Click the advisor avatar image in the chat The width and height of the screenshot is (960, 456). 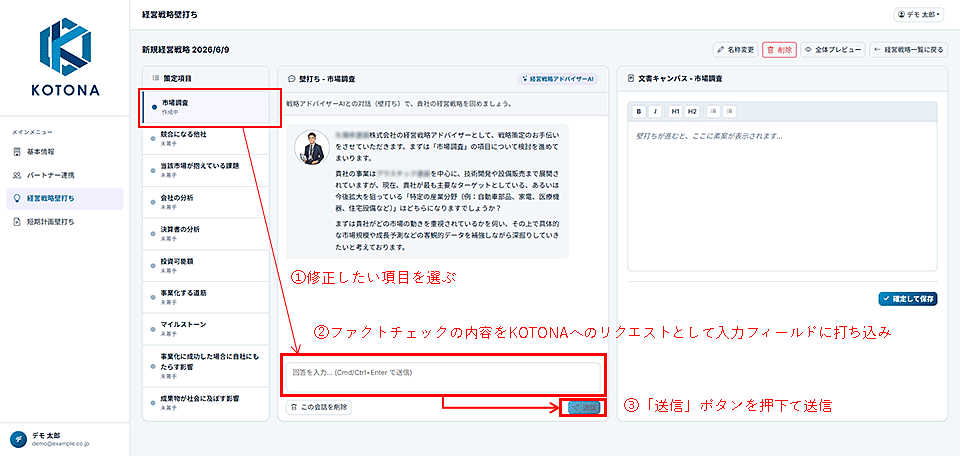coord(312,148)
